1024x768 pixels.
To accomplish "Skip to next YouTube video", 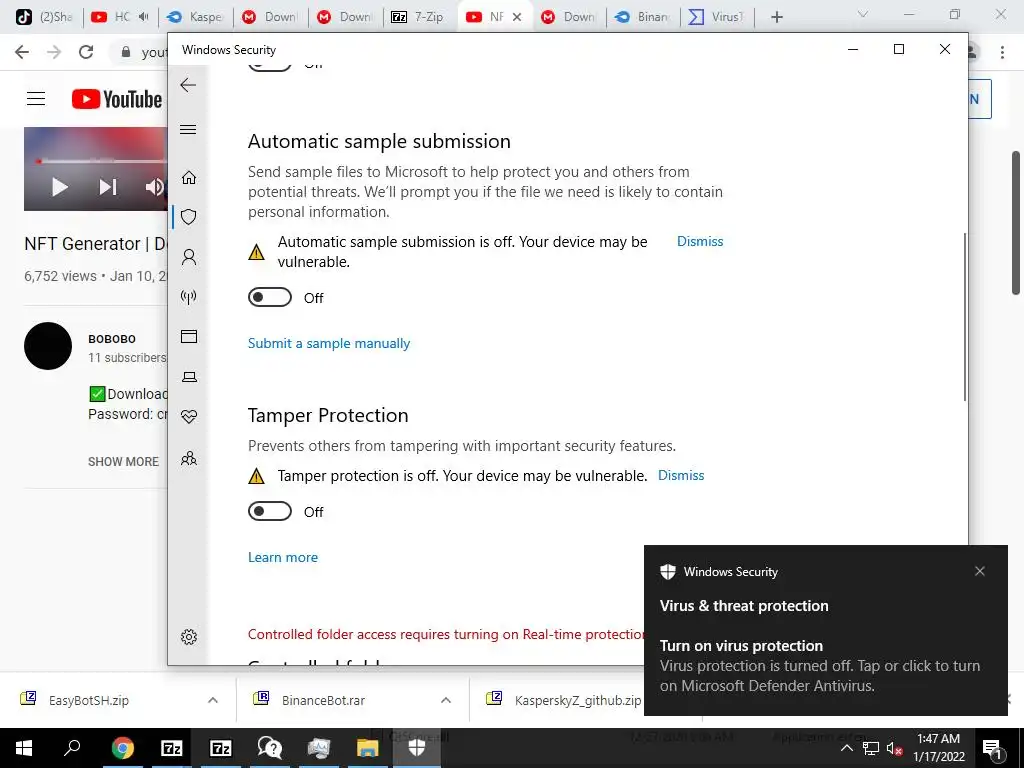I will (x=108, y=187).
